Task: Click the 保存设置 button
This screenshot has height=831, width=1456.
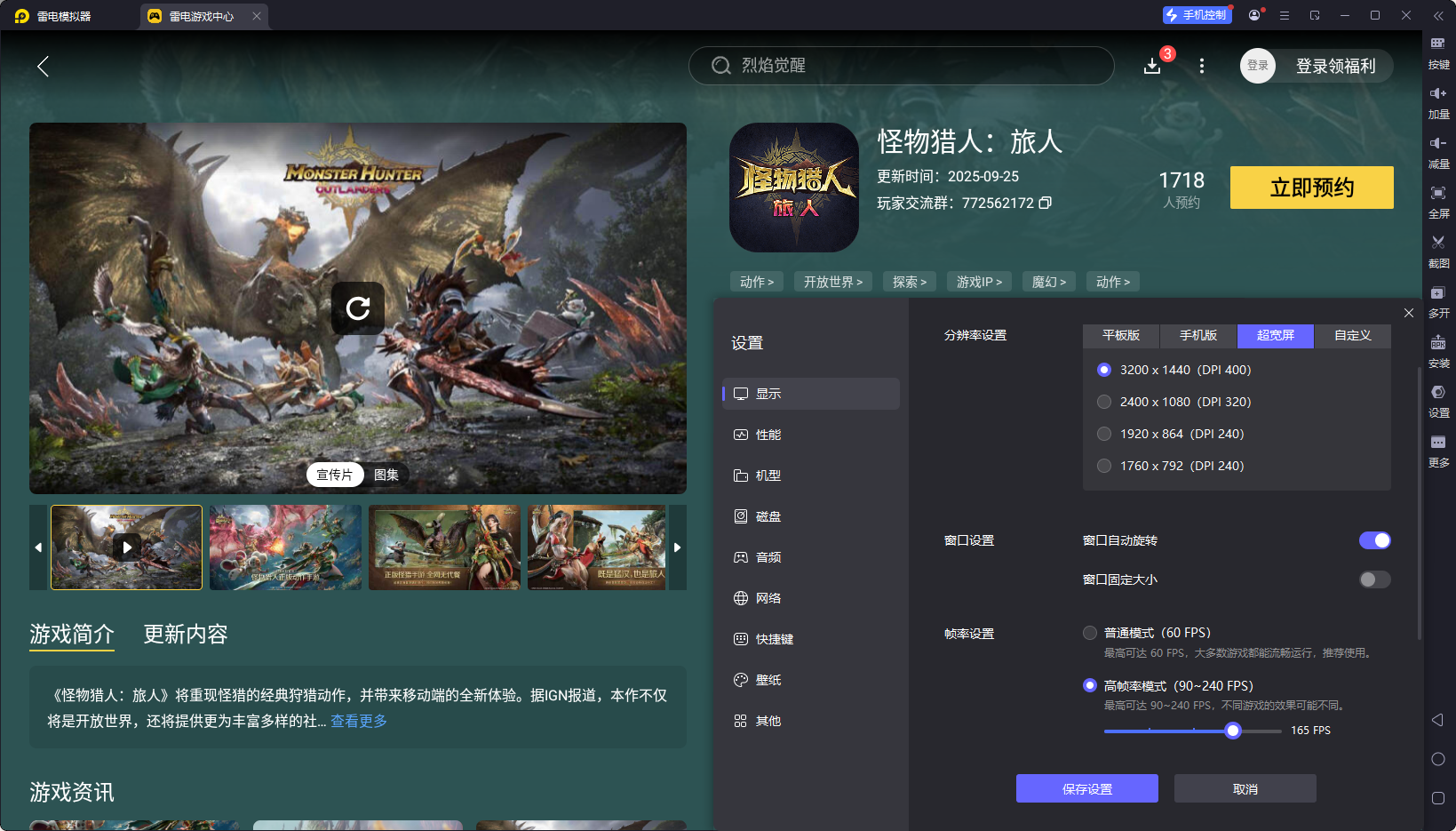Action: click(x=1086, y=788)
